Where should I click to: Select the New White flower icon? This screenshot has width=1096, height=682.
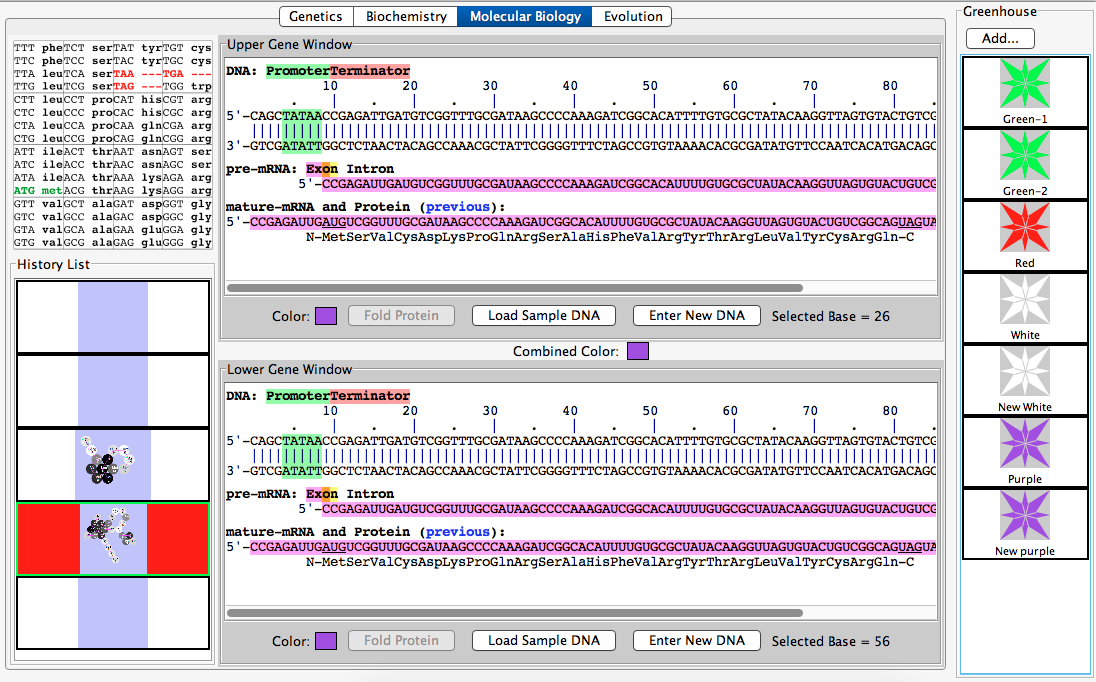pos(1024,372)
